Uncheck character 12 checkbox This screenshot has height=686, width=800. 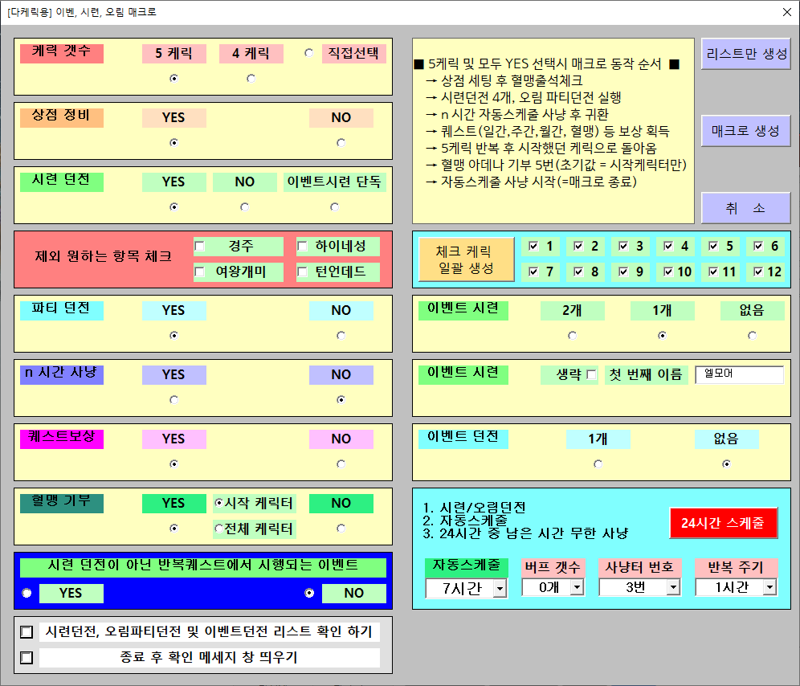coord(758,272)
